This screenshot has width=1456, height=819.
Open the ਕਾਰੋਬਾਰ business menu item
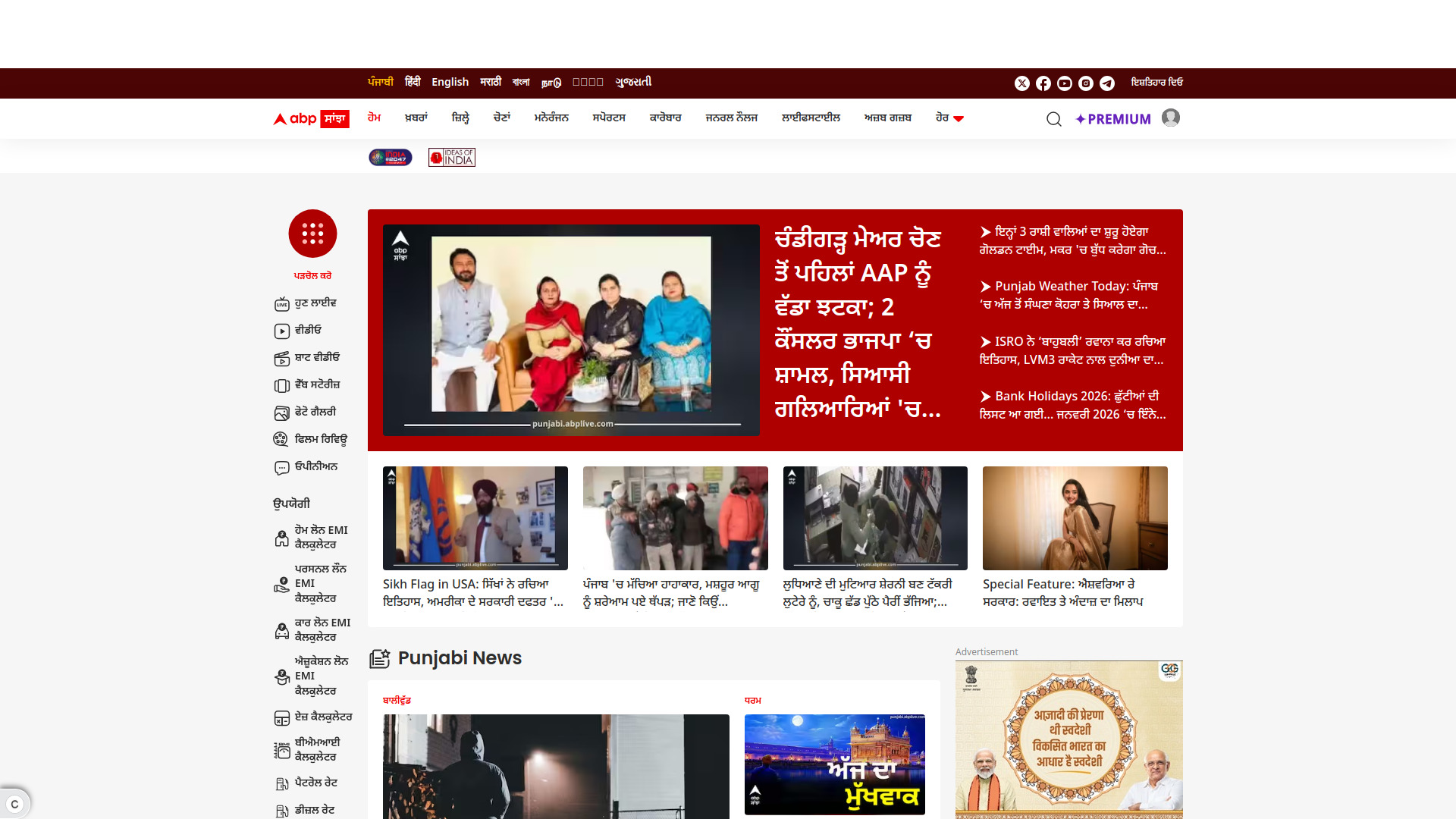(665, 118)
